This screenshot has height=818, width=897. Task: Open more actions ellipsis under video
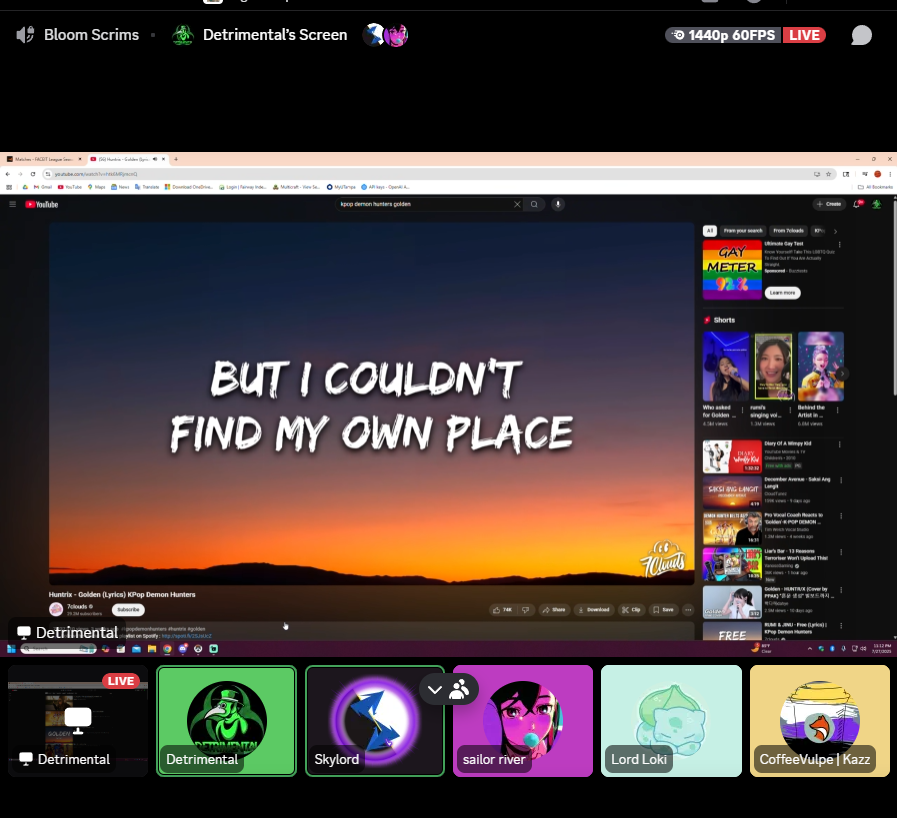click(688, 610)
